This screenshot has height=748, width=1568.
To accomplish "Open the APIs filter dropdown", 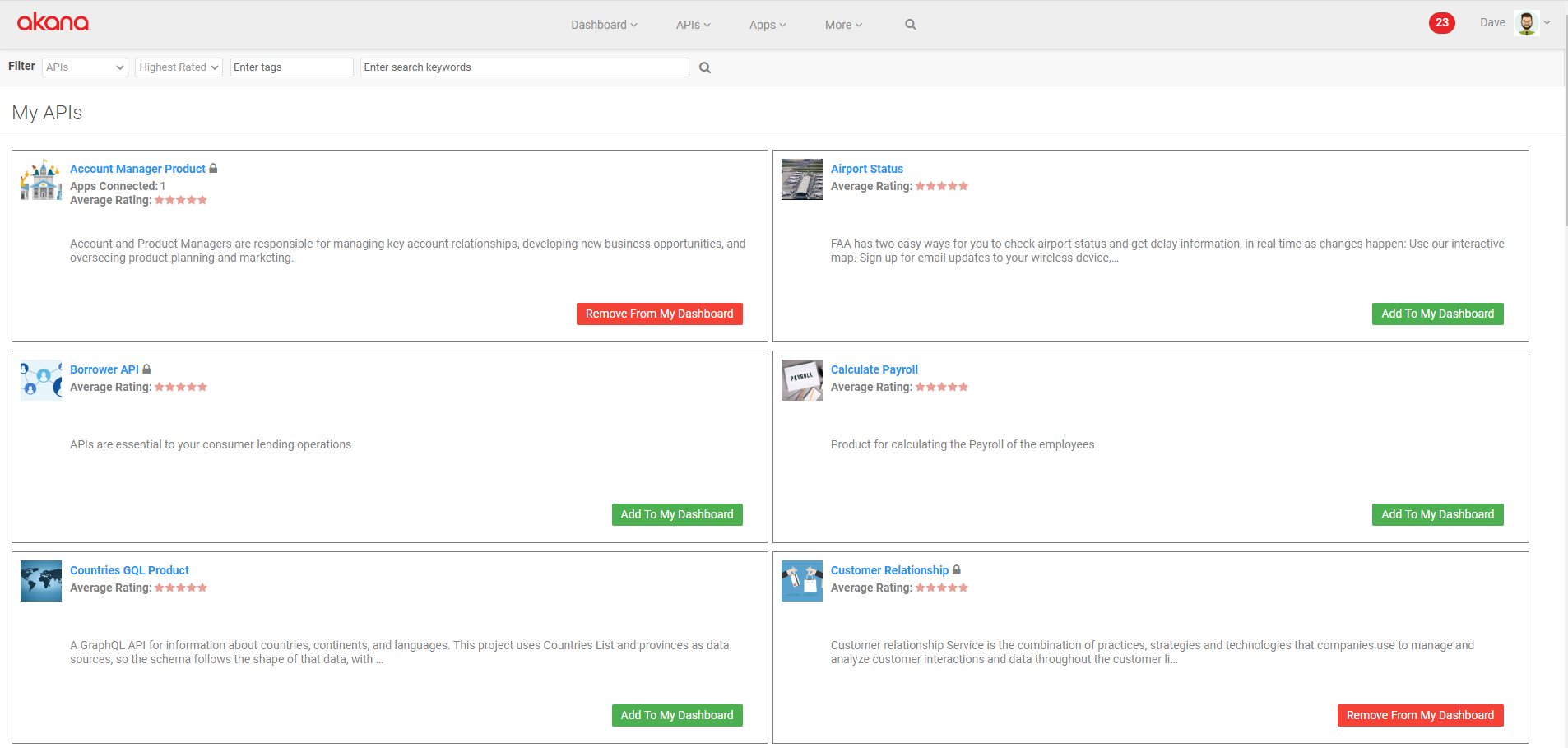I will [84, 67].
